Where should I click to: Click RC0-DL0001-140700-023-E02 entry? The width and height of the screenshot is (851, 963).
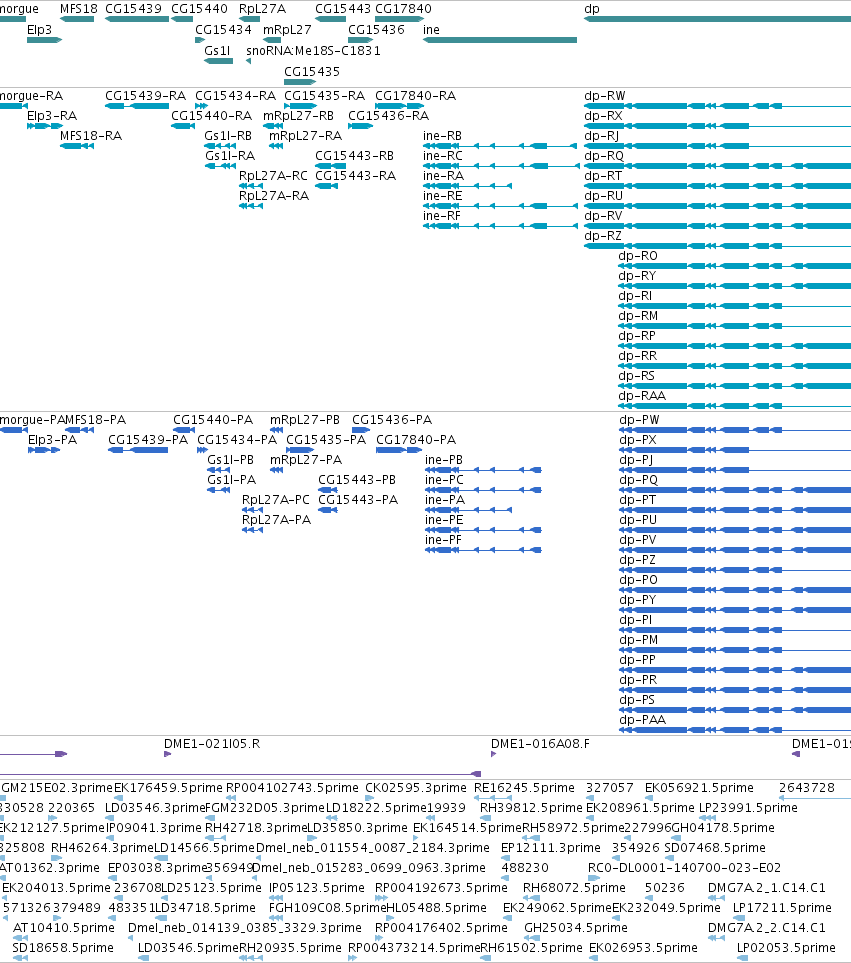point(685,868)
